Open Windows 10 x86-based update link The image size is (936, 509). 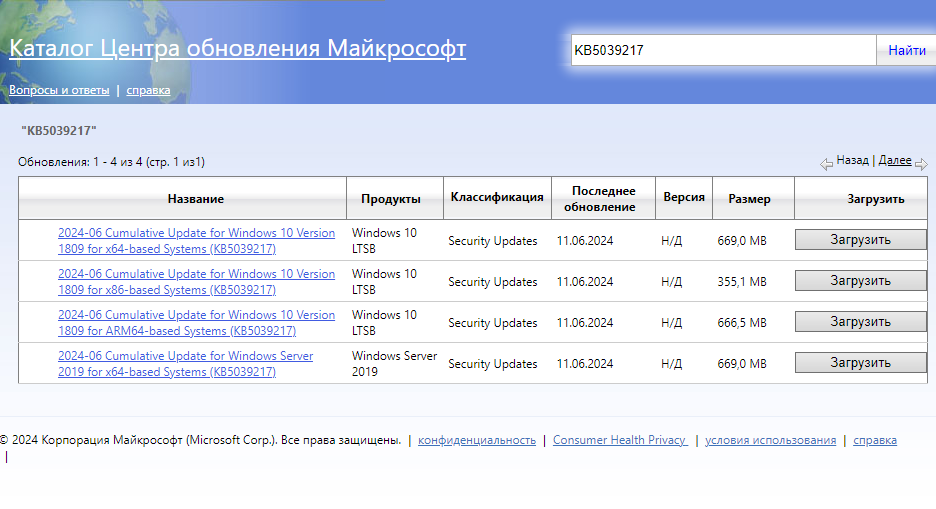[x=196, y=281]
